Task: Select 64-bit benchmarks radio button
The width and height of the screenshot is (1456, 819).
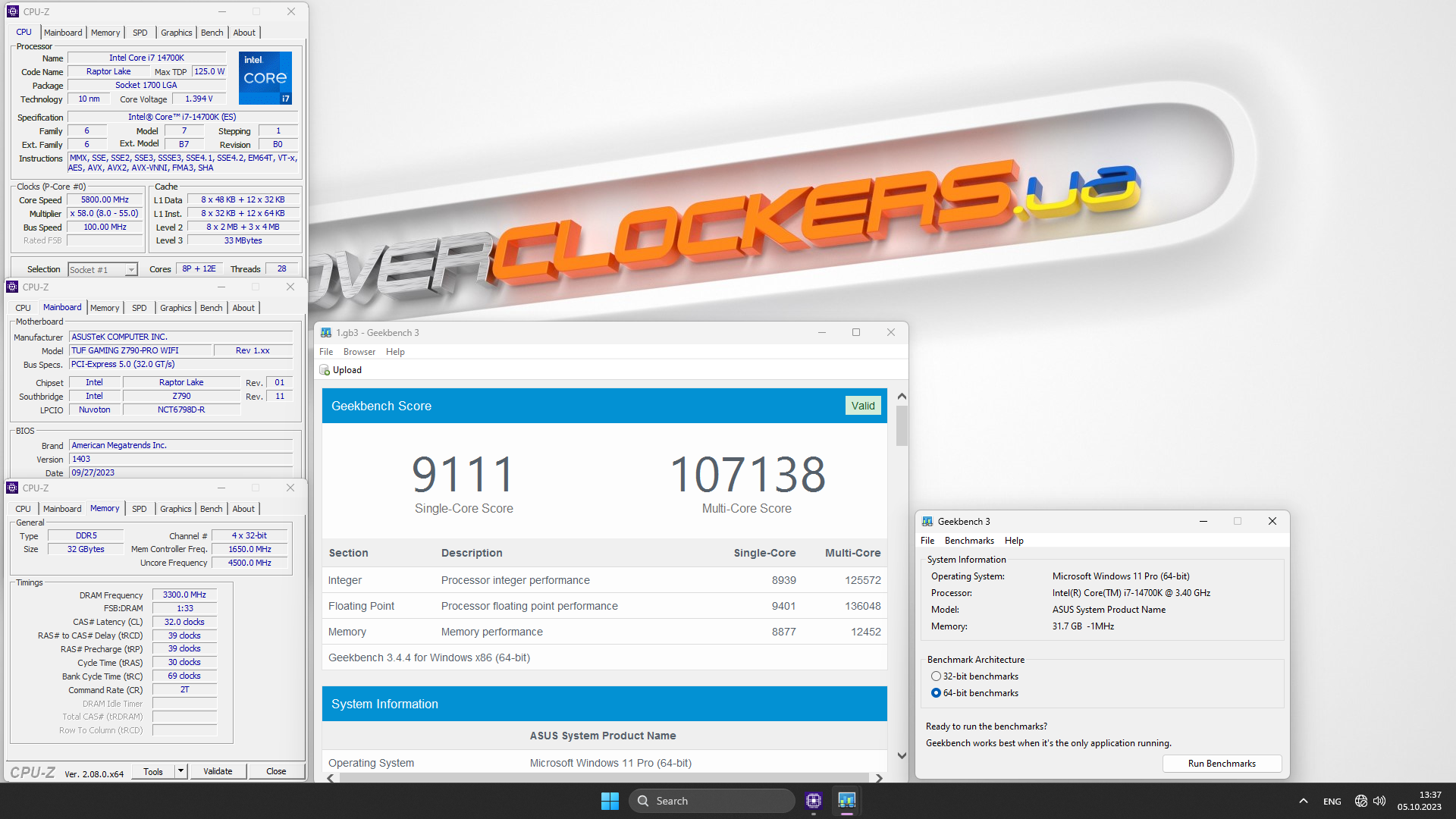Action: [936, 693]
